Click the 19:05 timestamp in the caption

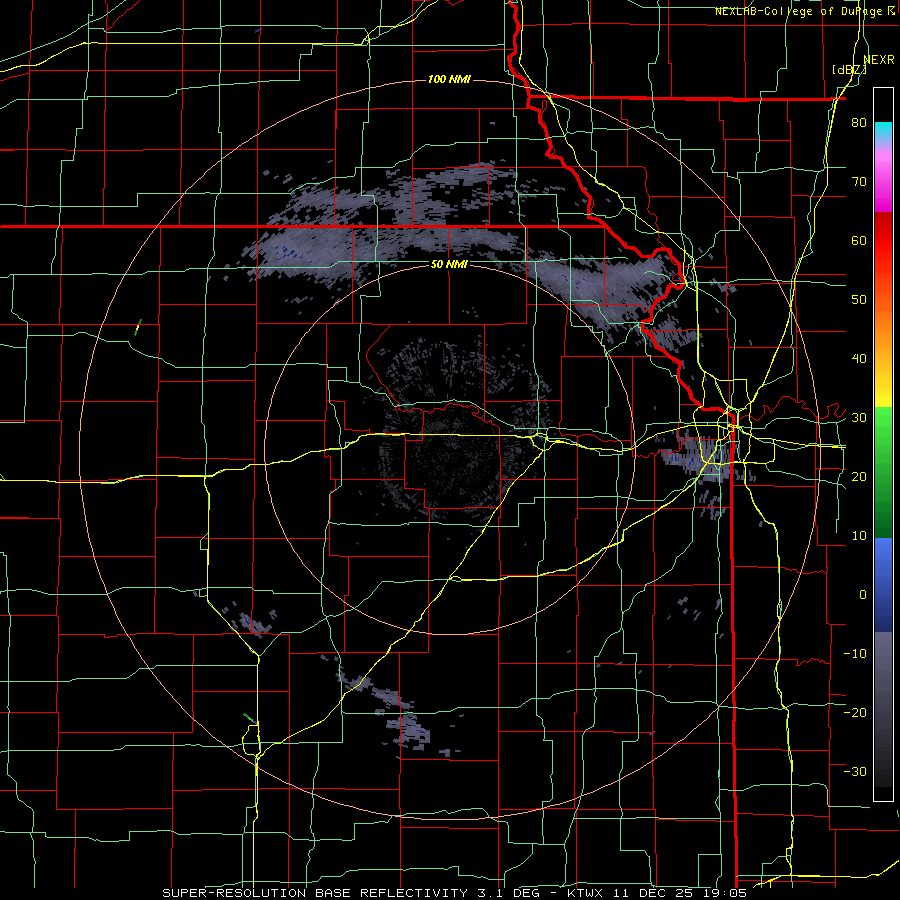click(x=727, y=893)
